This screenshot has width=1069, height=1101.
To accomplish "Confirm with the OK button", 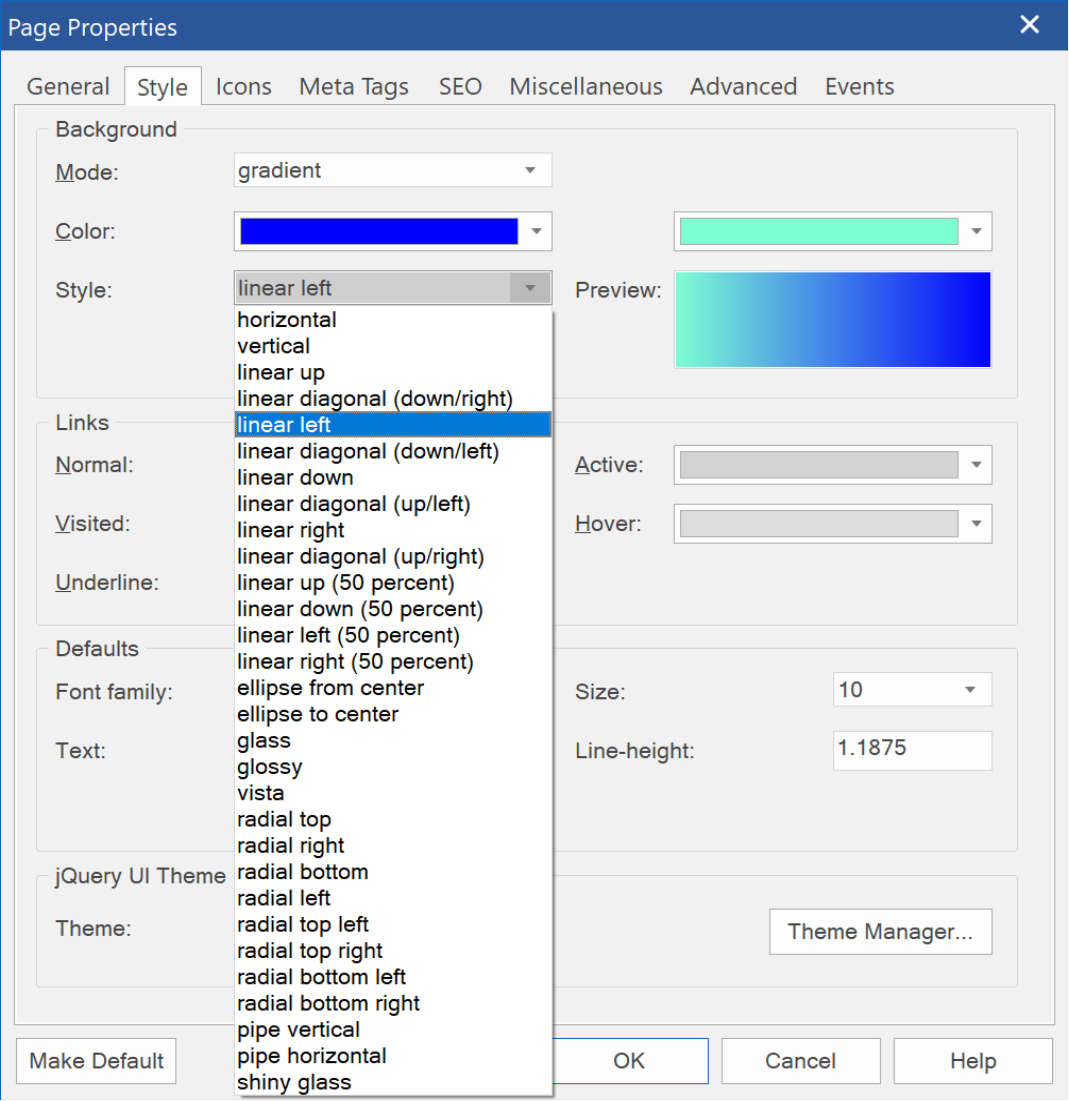I will pyautogui.click(x=629, y=1060).
